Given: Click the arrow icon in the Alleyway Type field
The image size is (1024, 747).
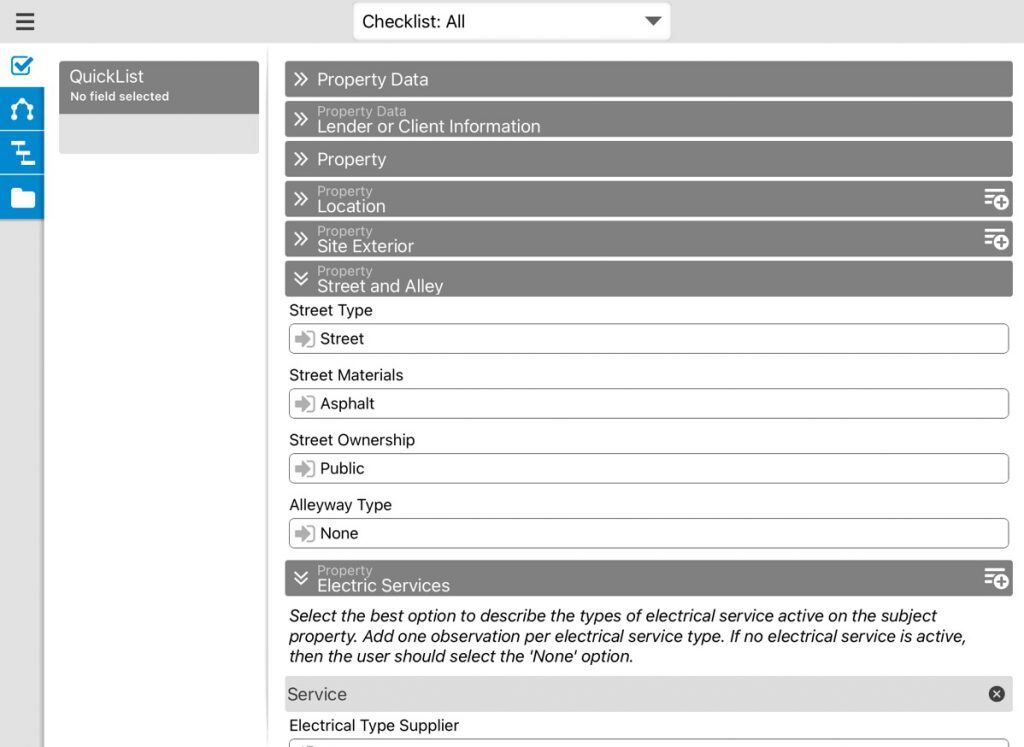Looking at the screenshot, I should coord(304,533).
